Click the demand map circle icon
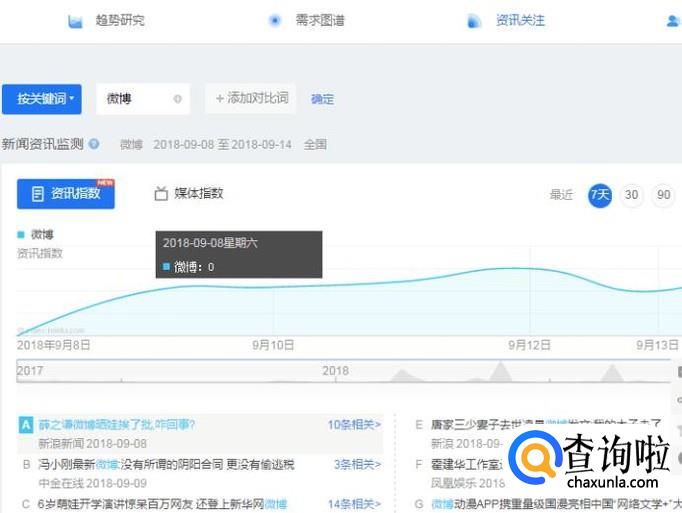This screenshot has height=513, width=682. click(x=274, y=20)
